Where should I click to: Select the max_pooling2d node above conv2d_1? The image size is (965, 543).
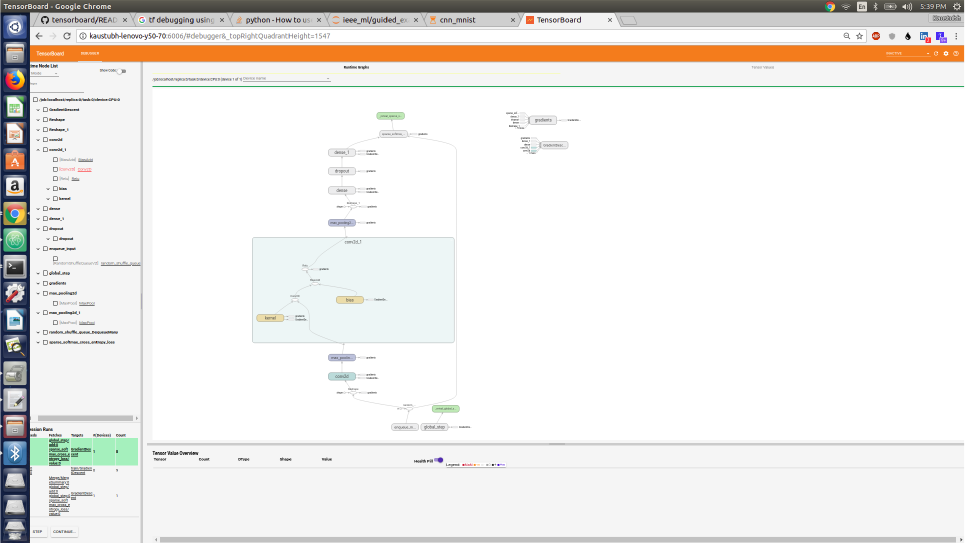(342, 223)
